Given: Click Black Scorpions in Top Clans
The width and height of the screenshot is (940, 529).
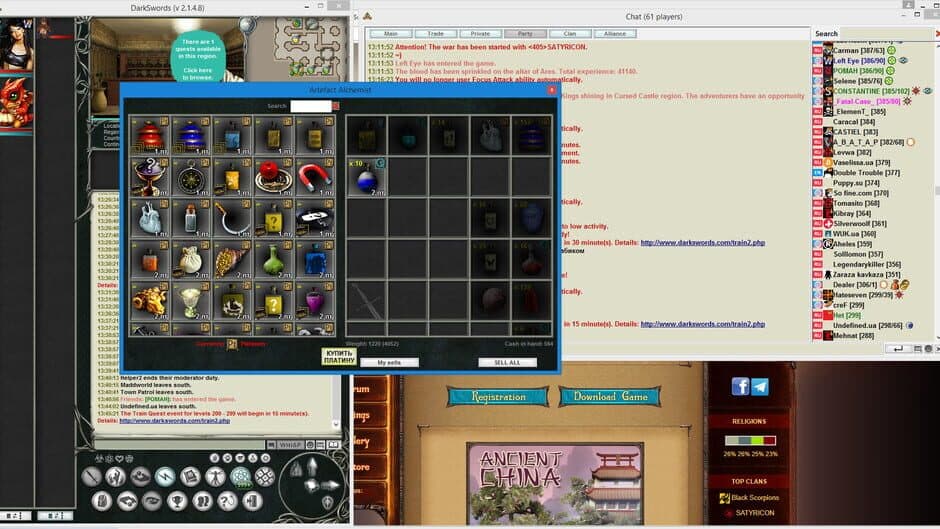Looking at the screenshot, I should click(755, 498).
